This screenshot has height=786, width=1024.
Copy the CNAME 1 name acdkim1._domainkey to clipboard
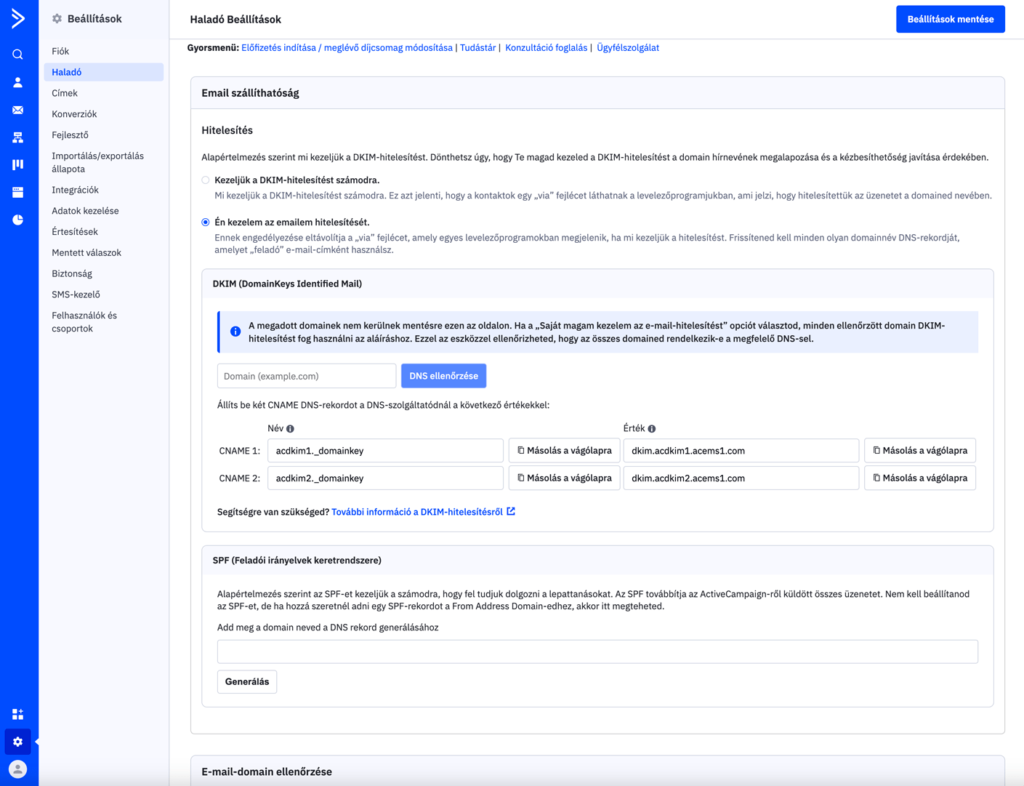pyautogui.click(x=564, y=451)
